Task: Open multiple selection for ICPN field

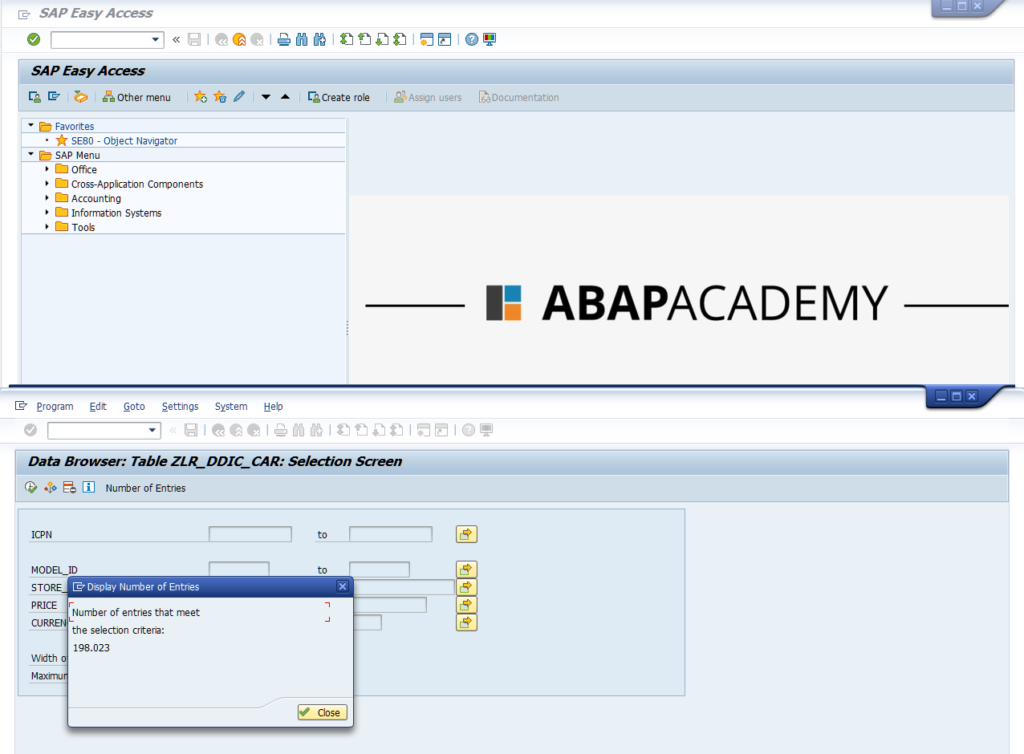Action: (x=465, y=534)
